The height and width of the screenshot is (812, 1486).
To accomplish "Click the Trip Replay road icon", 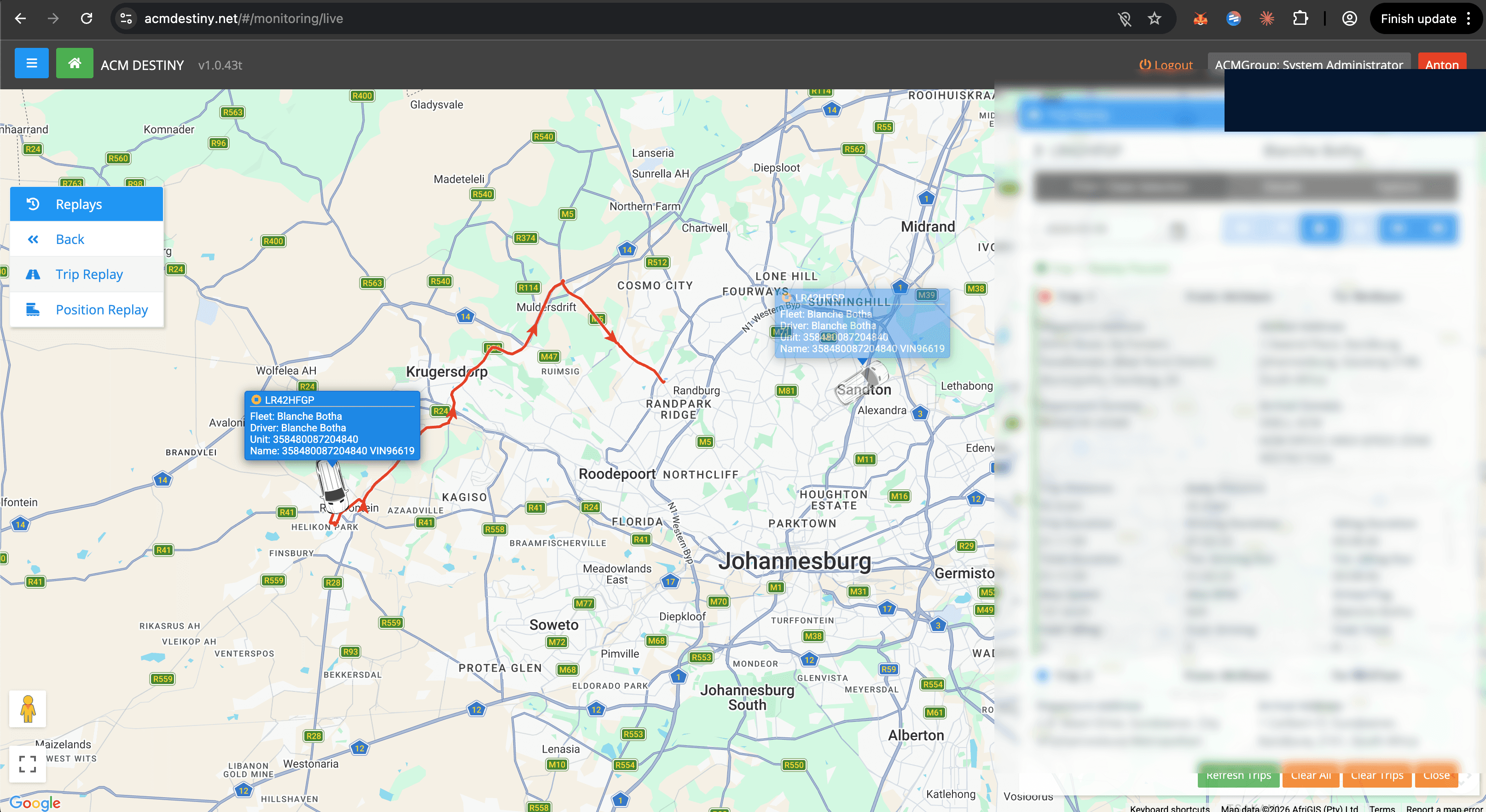I will coord(33,274).
